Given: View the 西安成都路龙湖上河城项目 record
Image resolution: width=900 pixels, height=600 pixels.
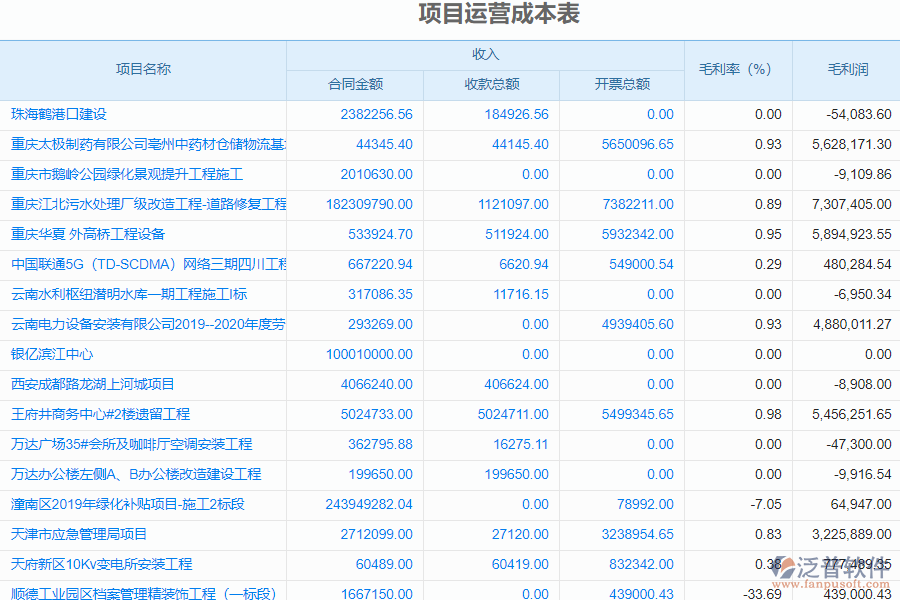Looking at the screenshot, I should point(84,384).
